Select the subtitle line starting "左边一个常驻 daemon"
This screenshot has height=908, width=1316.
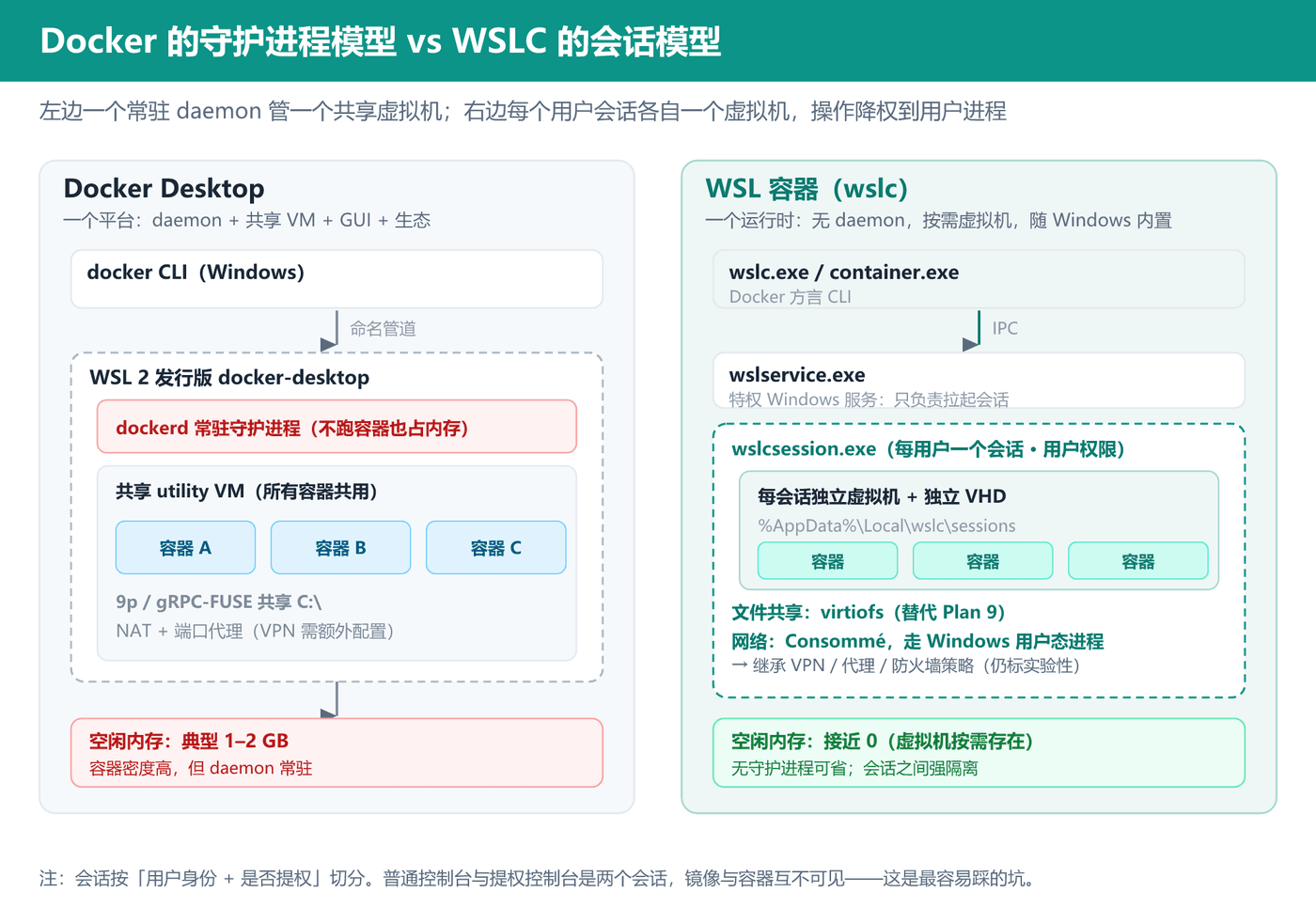tap(523, 111)
